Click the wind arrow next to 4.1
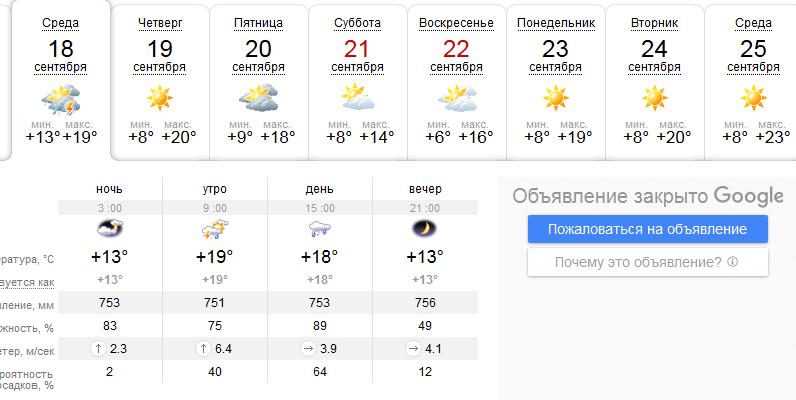Image resolution: width=796 pixels, height=400 pixels. click(412, 349)
